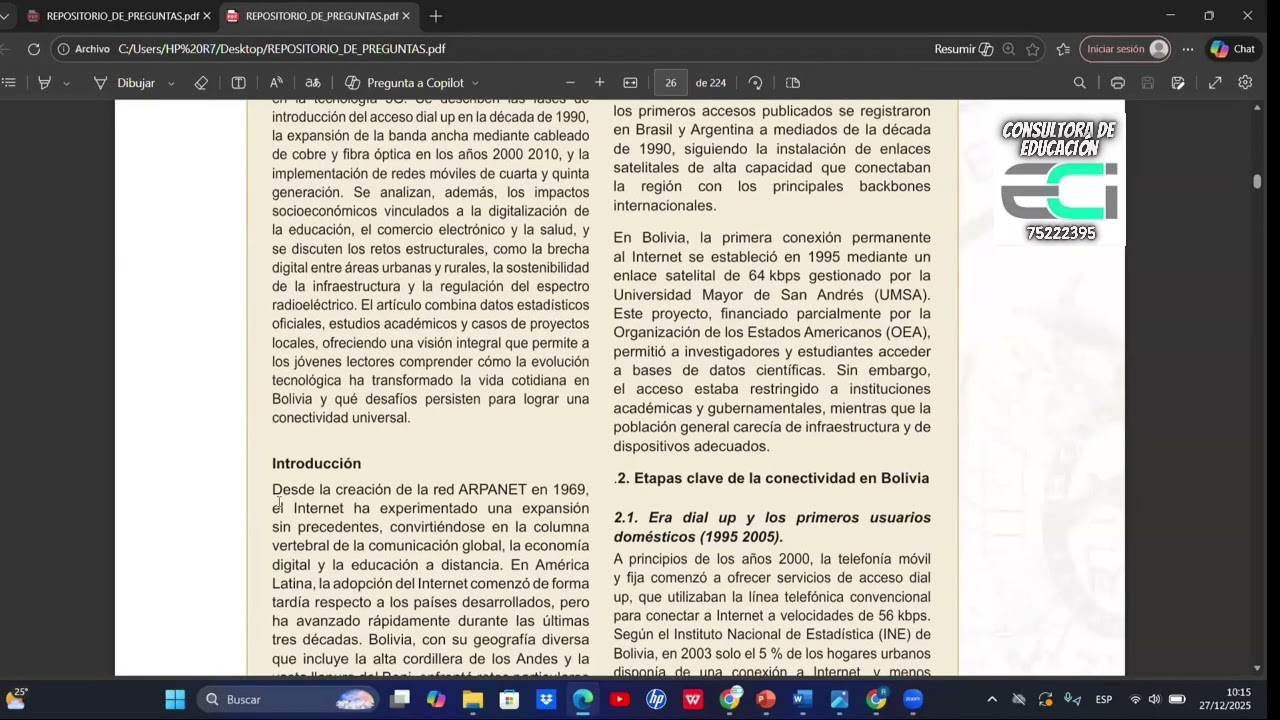Image resolution: width=1280 pixels, height=720 pixels.
Task: Open tab actions menu chevron
Action: (4, 16)
